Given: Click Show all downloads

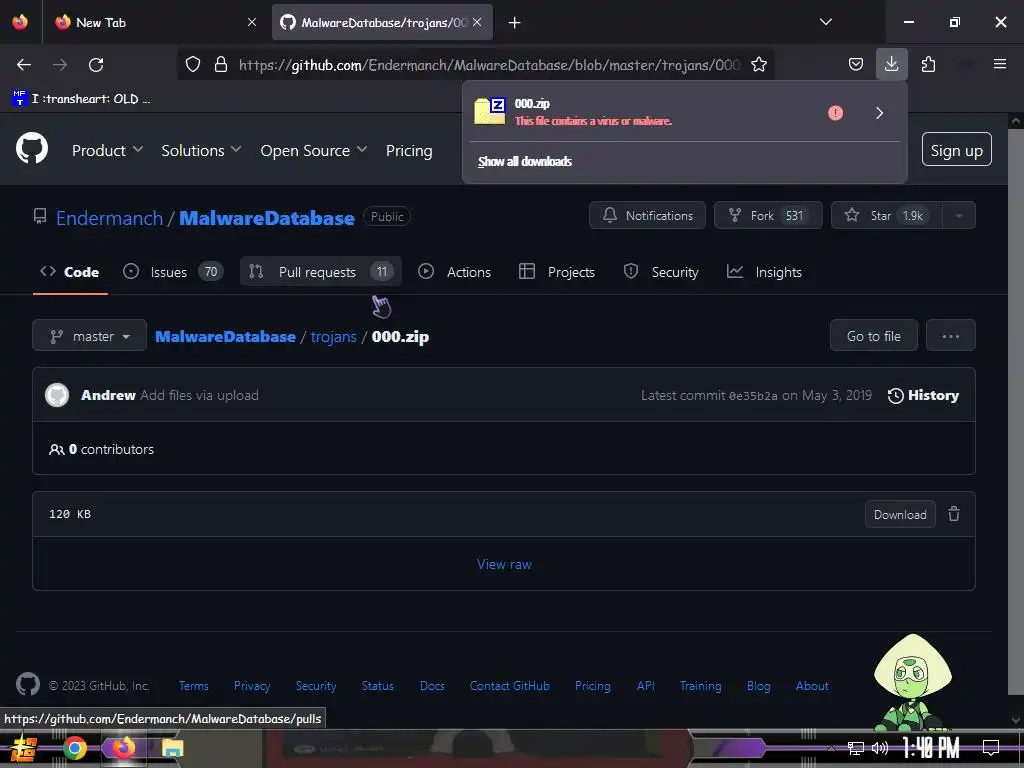Looking at the screenshot, I should [x=525, y=161].
